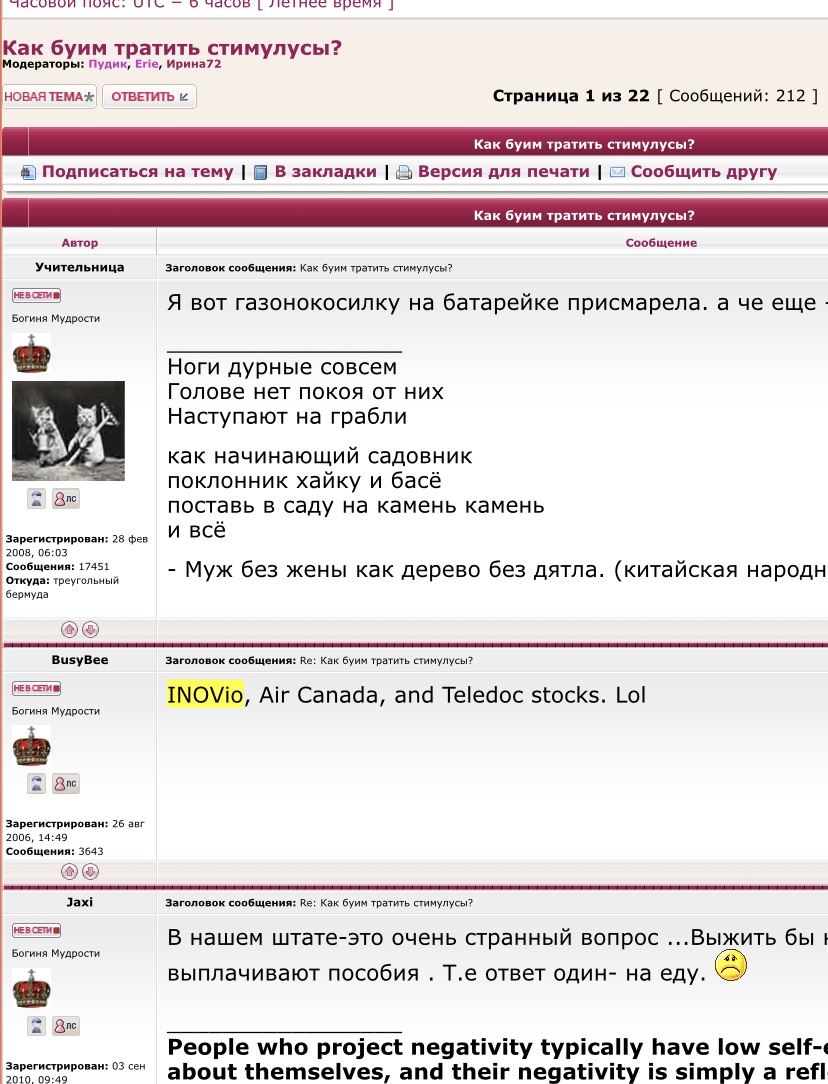Open BusyBee's profile icon
This screenshot has width=828, height=1084.
point(37,784)
